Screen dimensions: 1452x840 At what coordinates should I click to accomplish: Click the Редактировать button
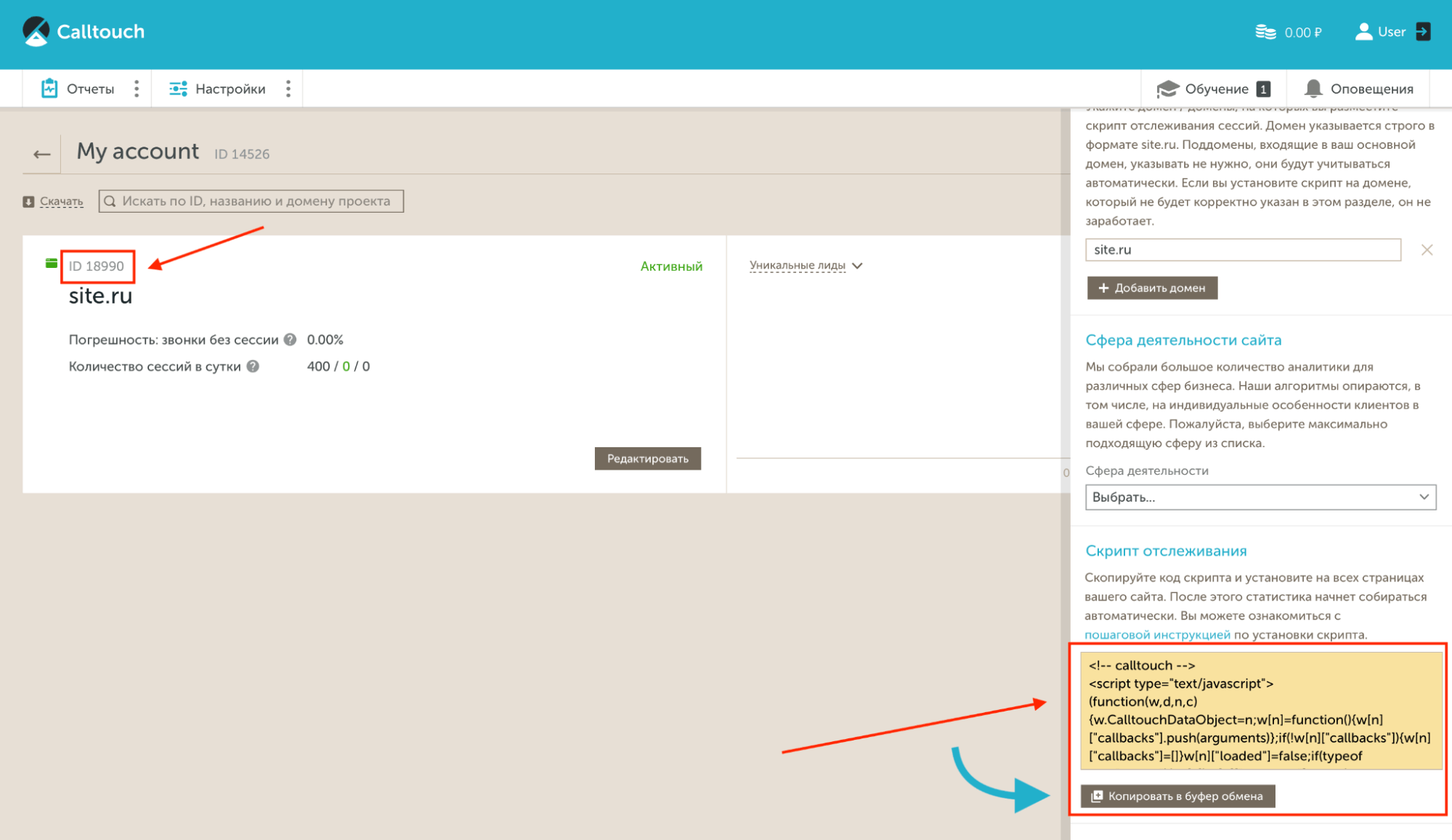click(x=647, y=458)
